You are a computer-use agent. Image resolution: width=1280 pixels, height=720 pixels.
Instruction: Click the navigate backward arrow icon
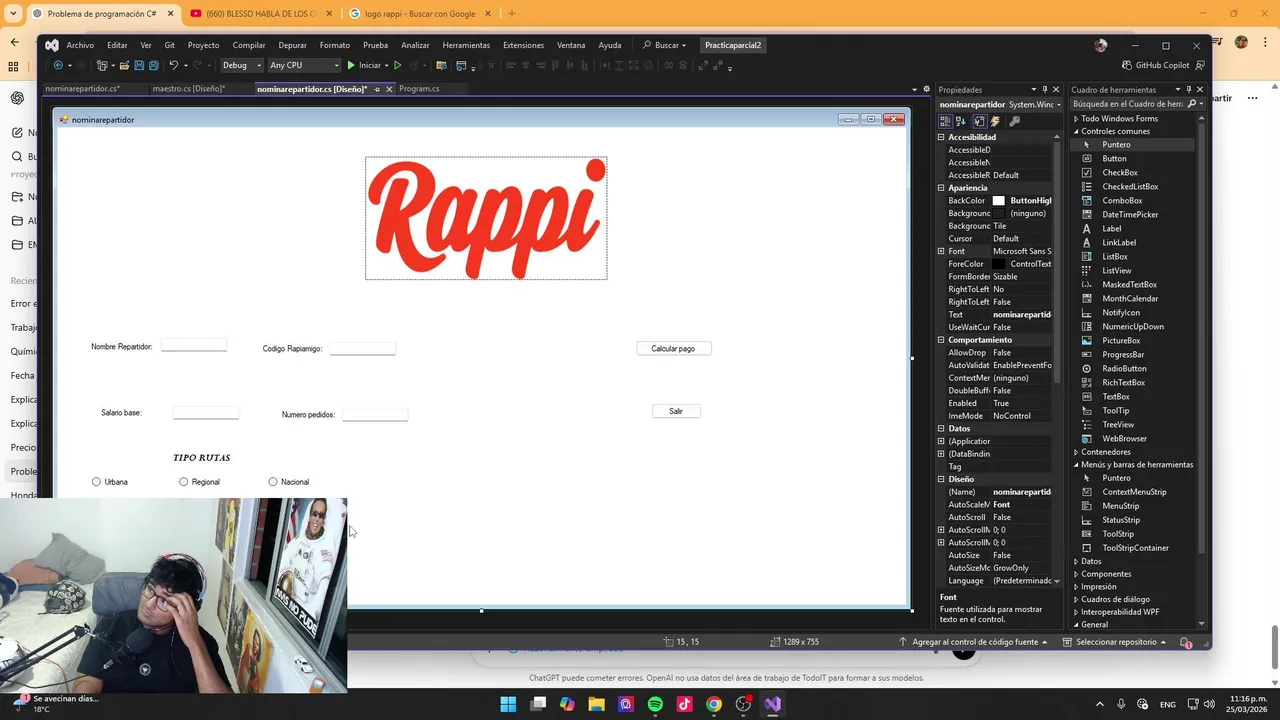(58, 65)
